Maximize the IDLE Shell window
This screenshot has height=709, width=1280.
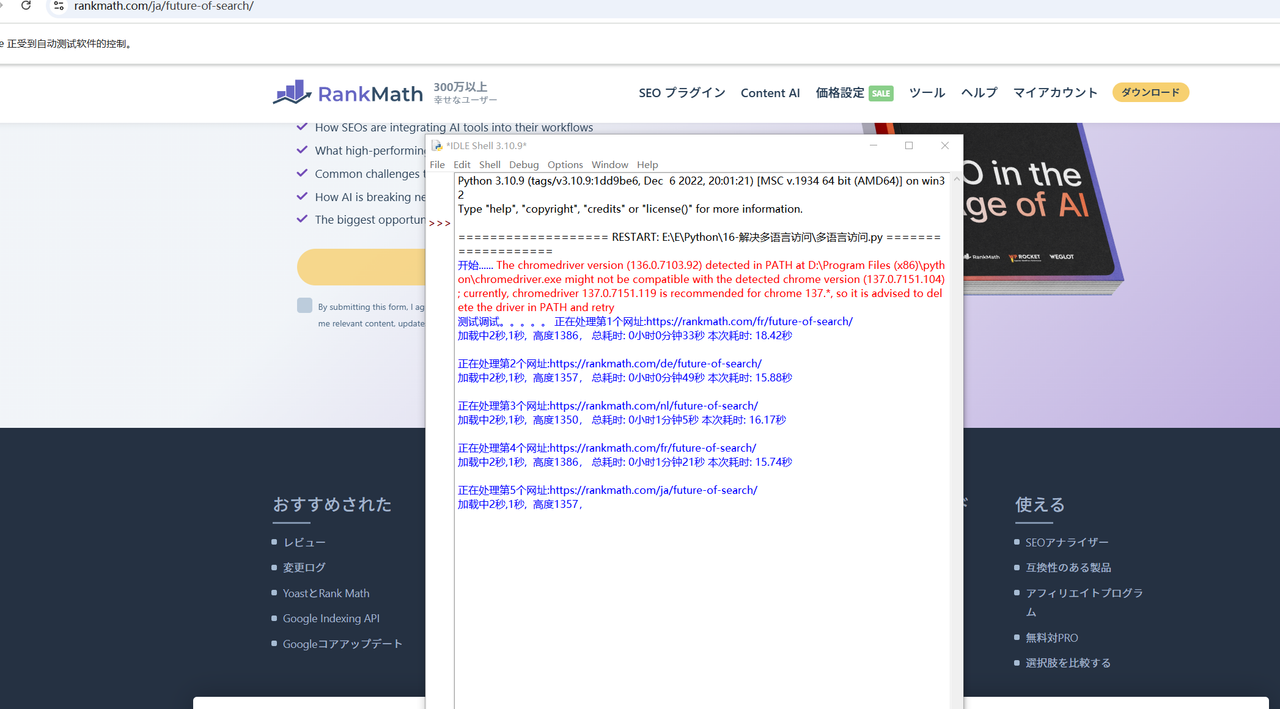pyautogui.click(x=909, y=146)
